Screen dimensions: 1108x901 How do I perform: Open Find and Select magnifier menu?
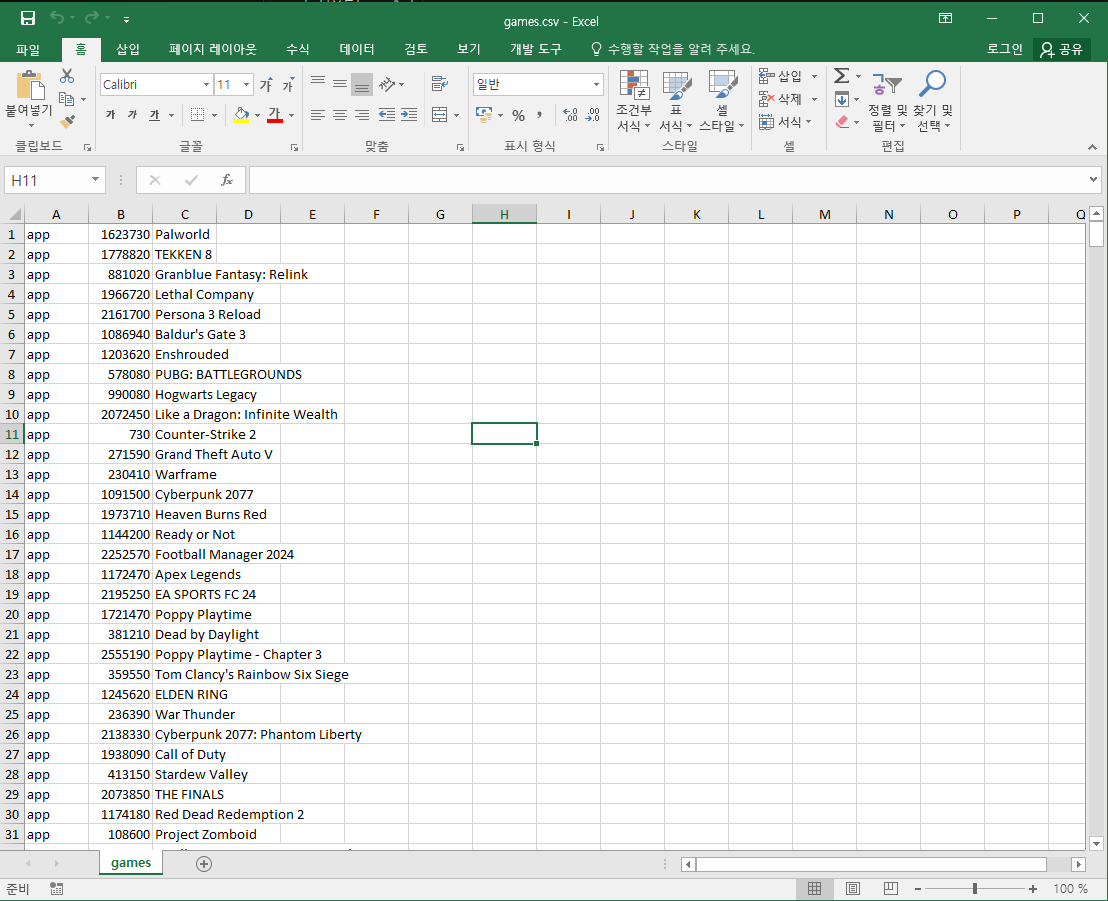[933, 101]
